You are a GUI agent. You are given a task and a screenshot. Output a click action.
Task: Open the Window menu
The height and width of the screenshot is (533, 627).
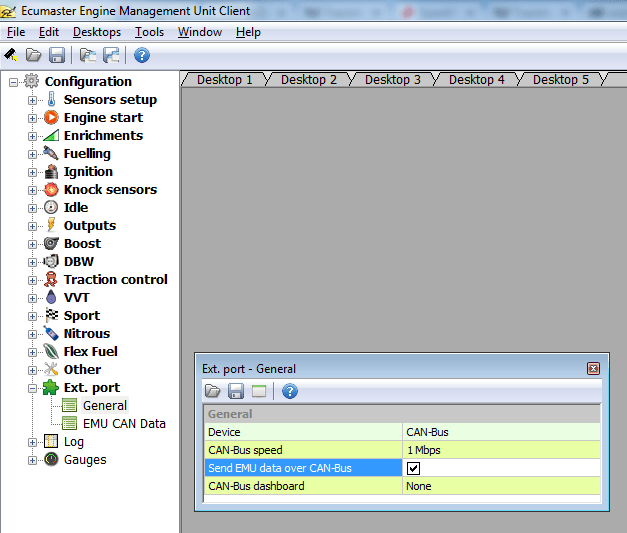point(200,32)
